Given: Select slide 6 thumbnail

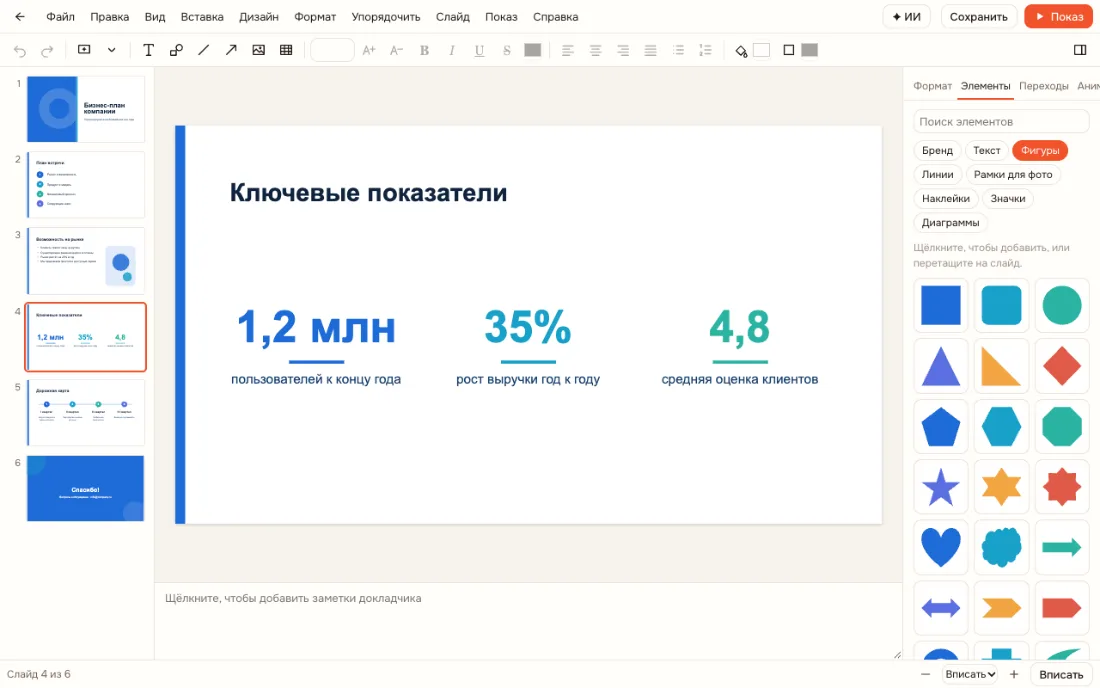Looking at the screenshot, I should coord(86,488).
